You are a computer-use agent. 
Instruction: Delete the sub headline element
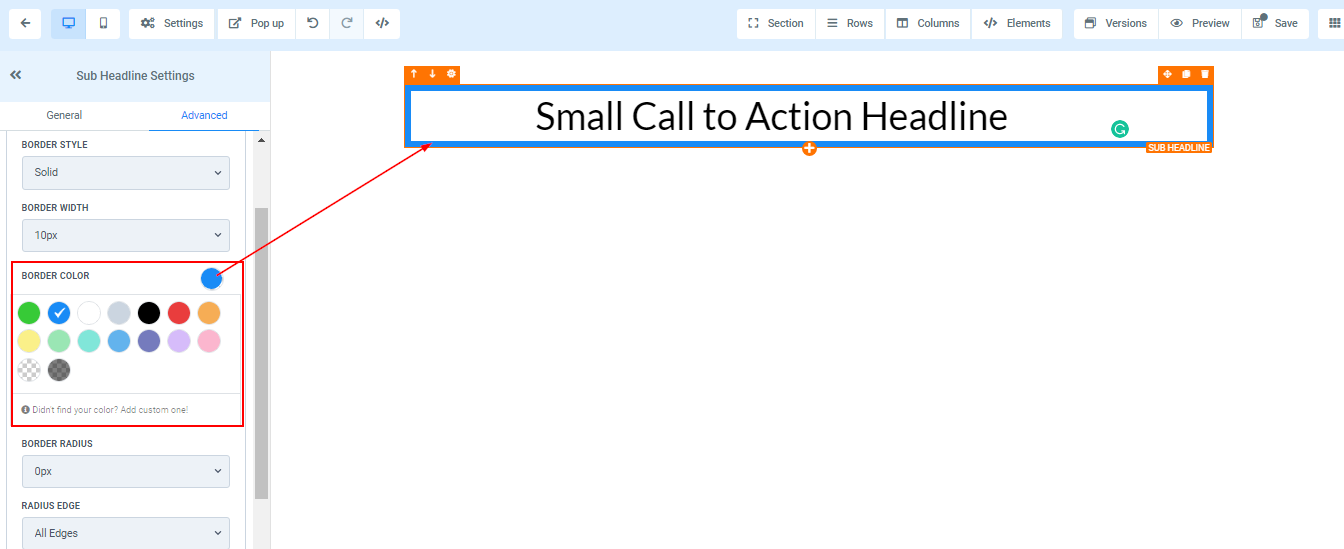tap(1204, 74)
